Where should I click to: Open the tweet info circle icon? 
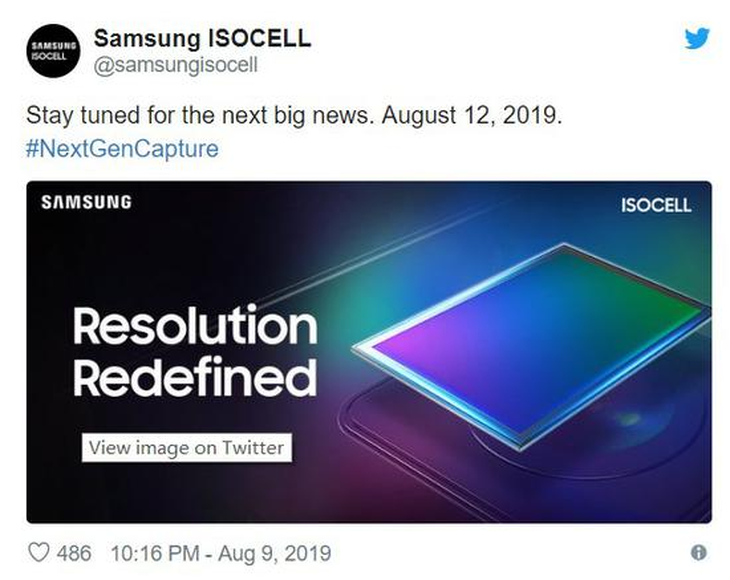[x=698, y=553]
